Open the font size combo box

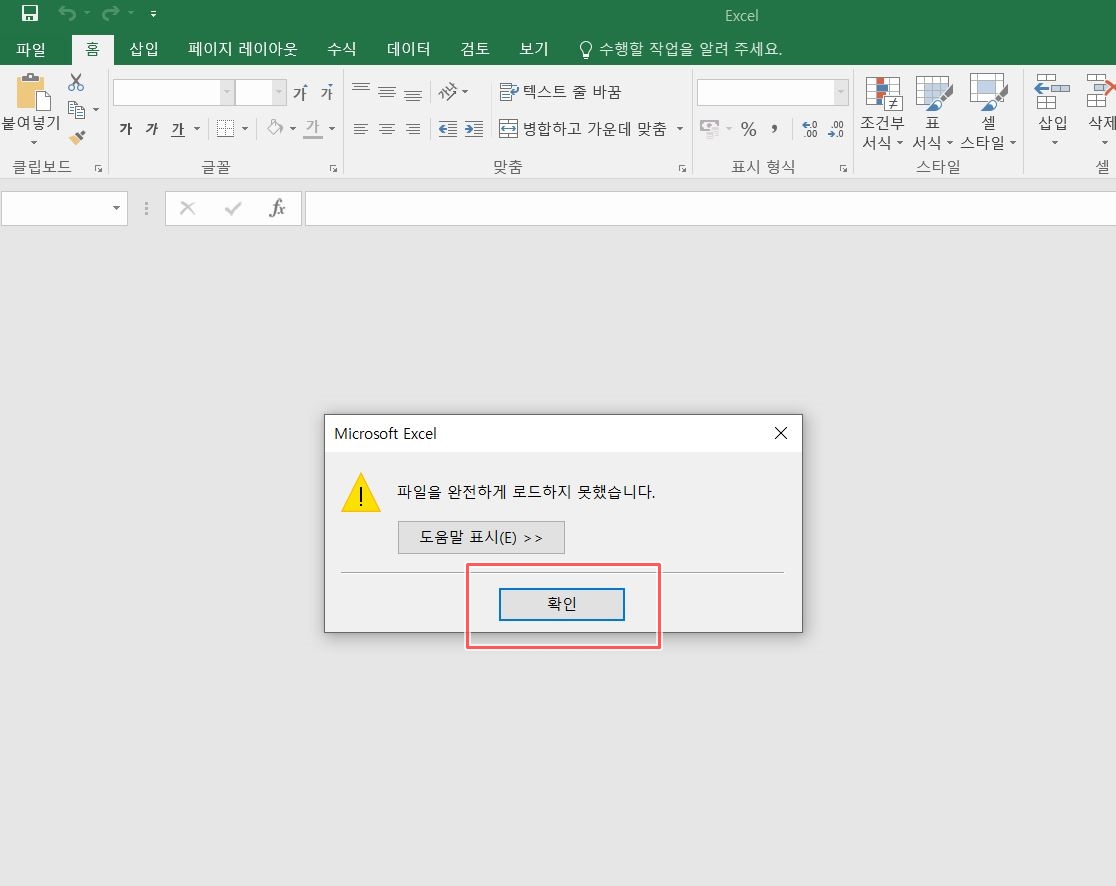260,93
